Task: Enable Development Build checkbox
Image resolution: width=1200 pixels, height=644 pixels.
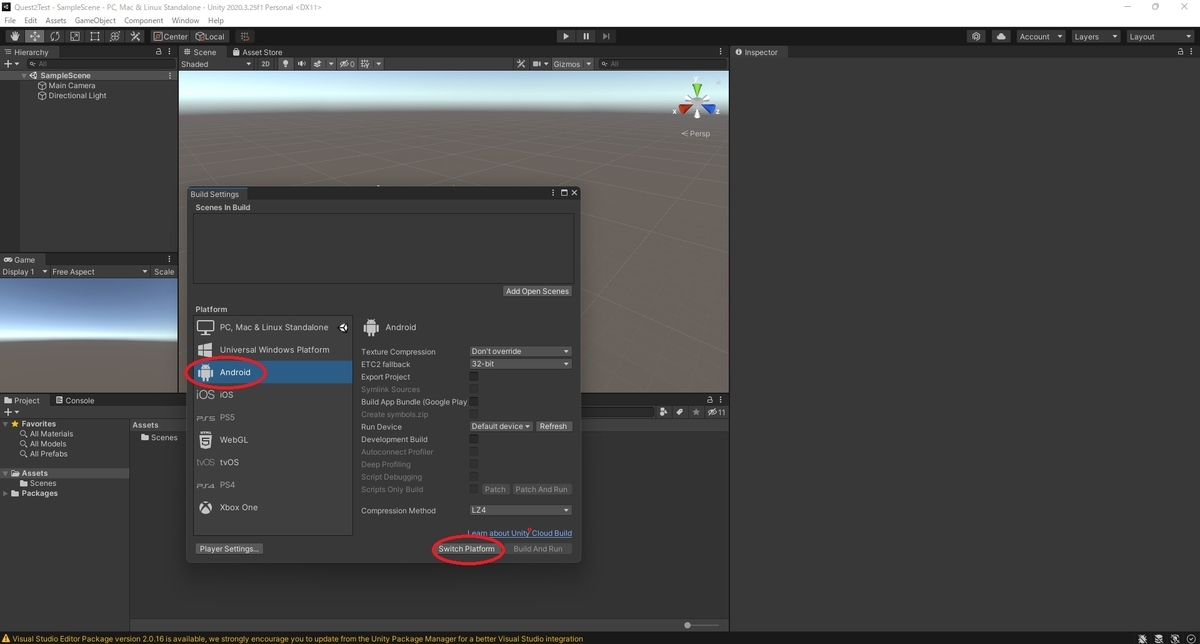Action: pos(474,439)
